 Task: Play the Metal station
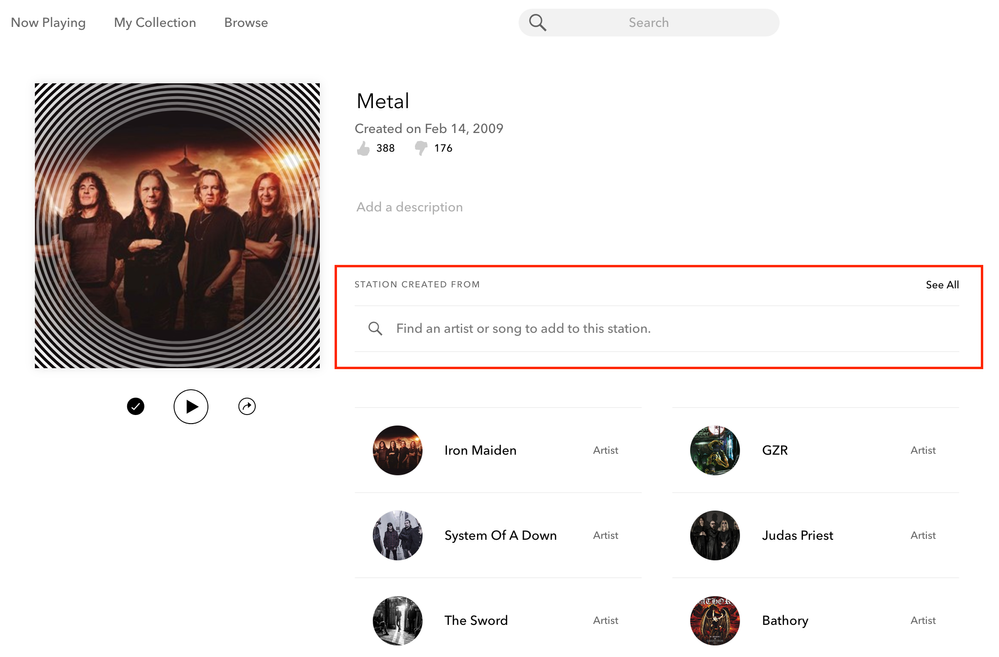191,407
